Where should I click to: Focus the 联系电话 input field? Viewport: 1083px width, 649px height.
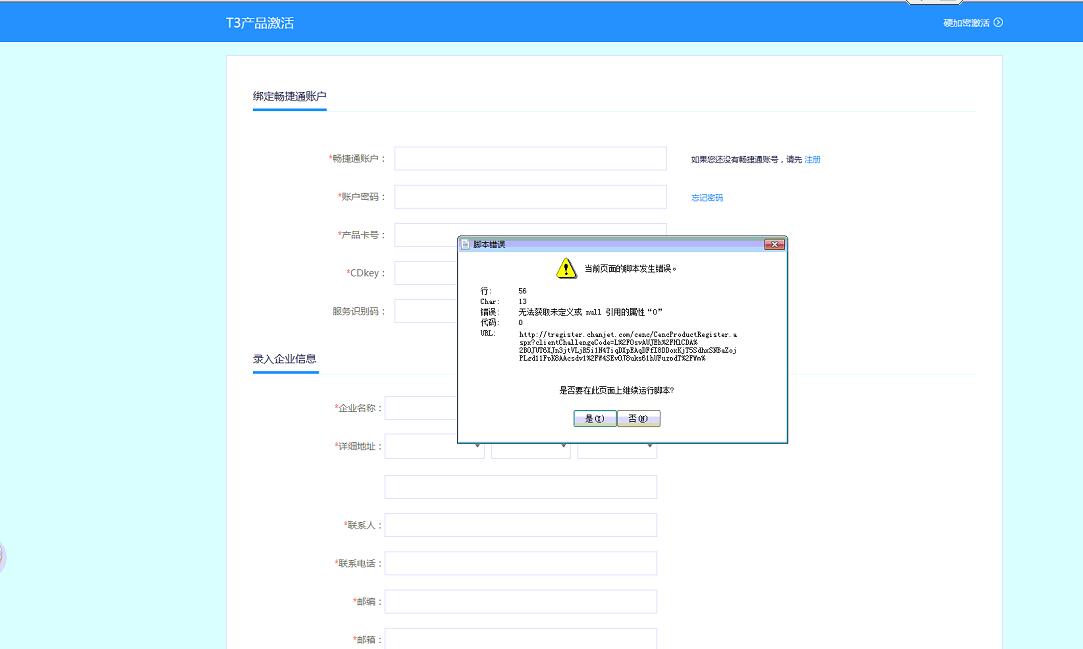coord(520,563)
